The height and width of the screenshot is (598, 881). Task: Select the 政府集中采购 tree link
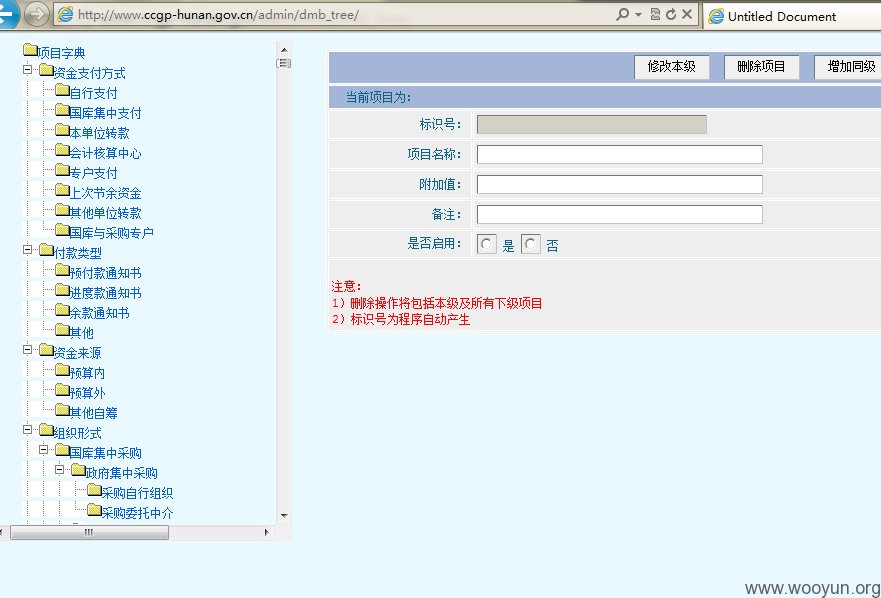tap(122, 473)
